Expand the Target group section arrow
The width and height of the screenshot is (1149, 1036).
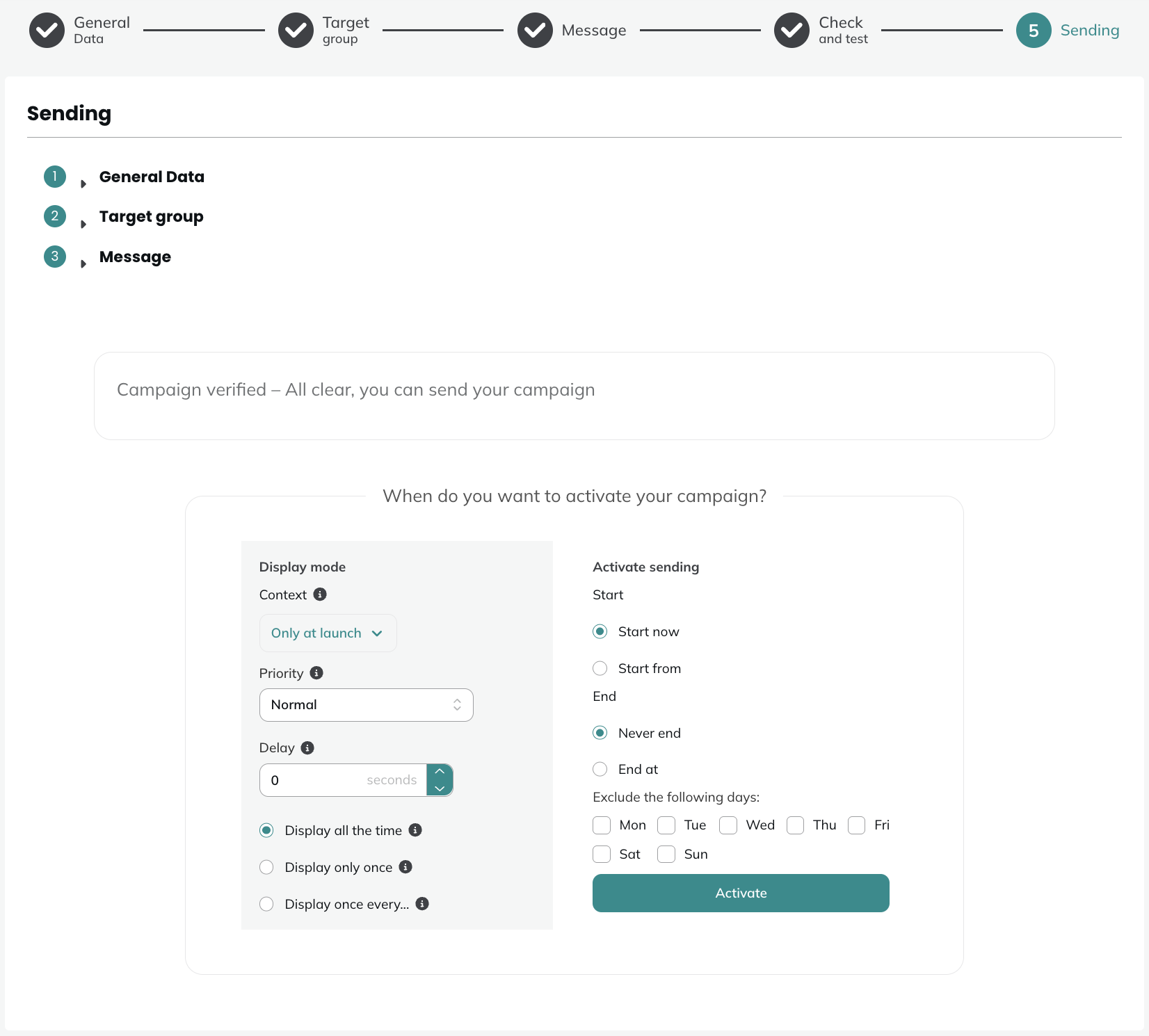(x=83, y=224)
